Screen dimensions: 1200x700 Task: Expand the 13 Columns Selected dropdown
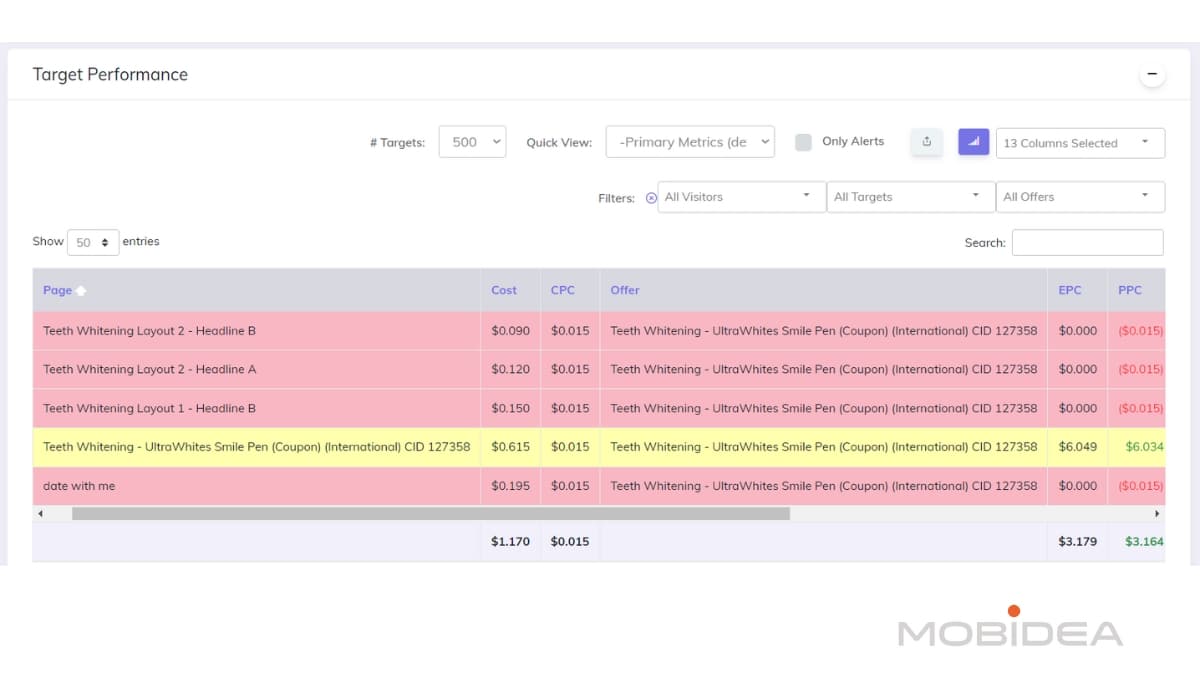coord(1080,143)
